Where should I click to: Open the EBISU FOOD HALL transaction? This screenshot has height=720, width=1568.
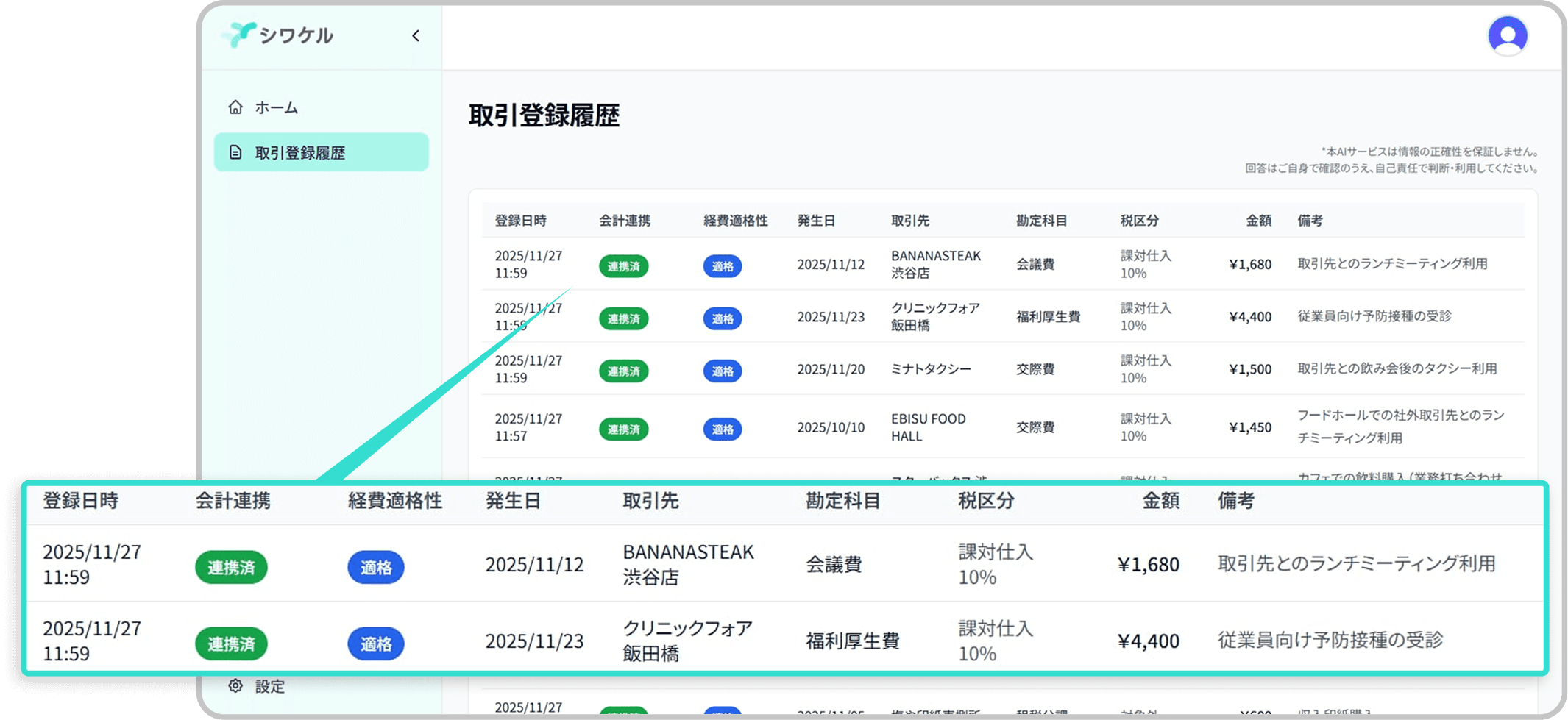pyautogui.click(x=928, y=427)
